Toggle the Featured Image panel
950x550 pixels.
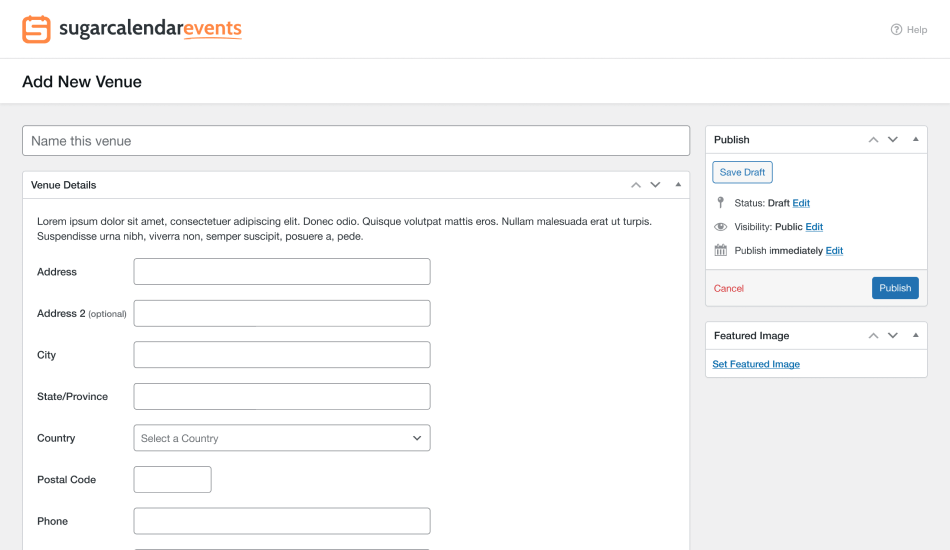pos(916,336)
